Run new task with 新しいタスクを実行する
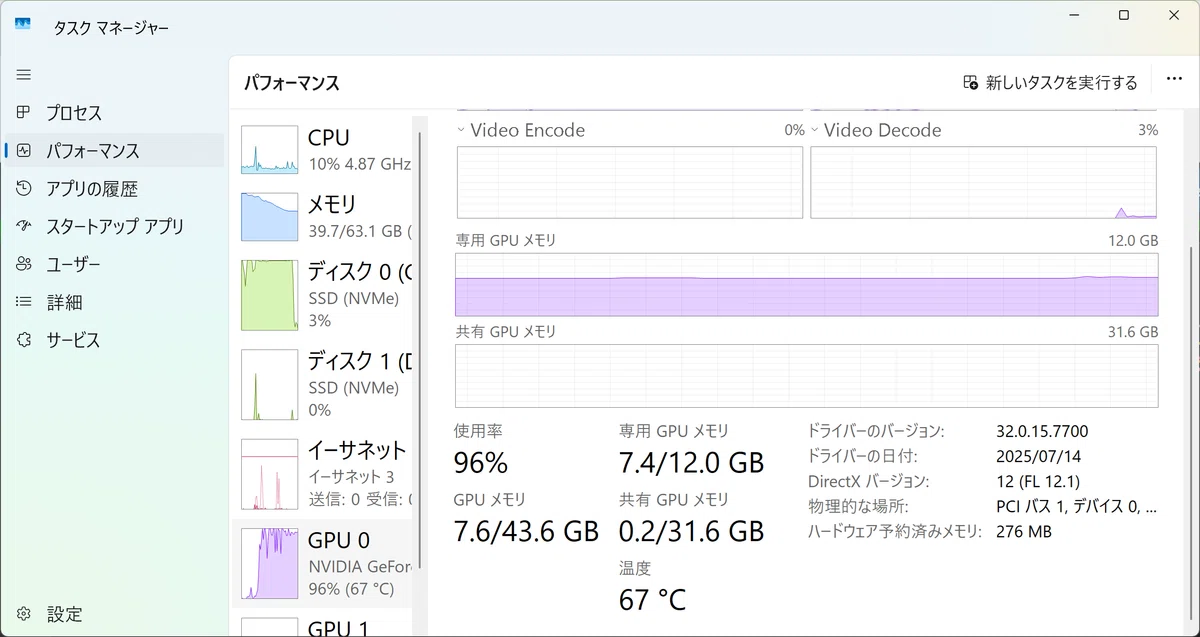 [x=1050, y=82]
